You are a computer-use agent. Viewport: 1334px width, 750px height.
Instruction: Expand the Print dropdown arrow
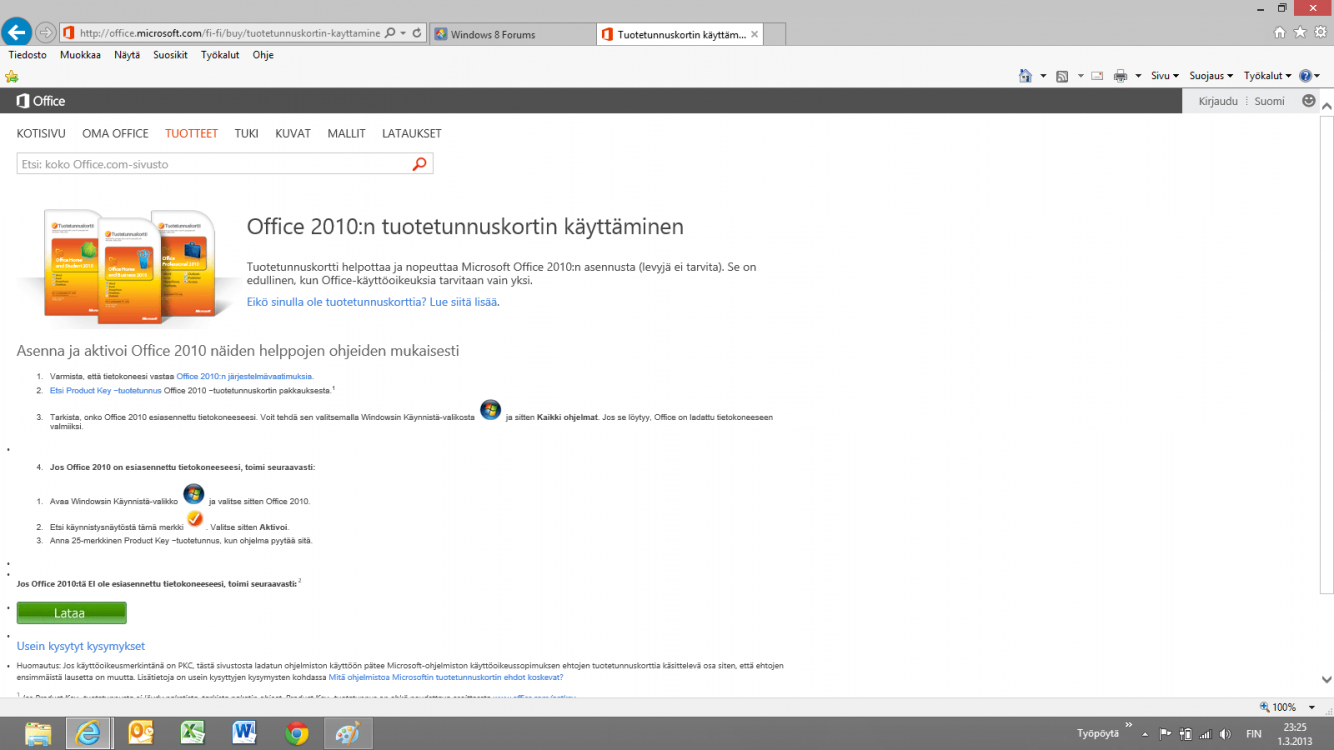point(1138,76)
